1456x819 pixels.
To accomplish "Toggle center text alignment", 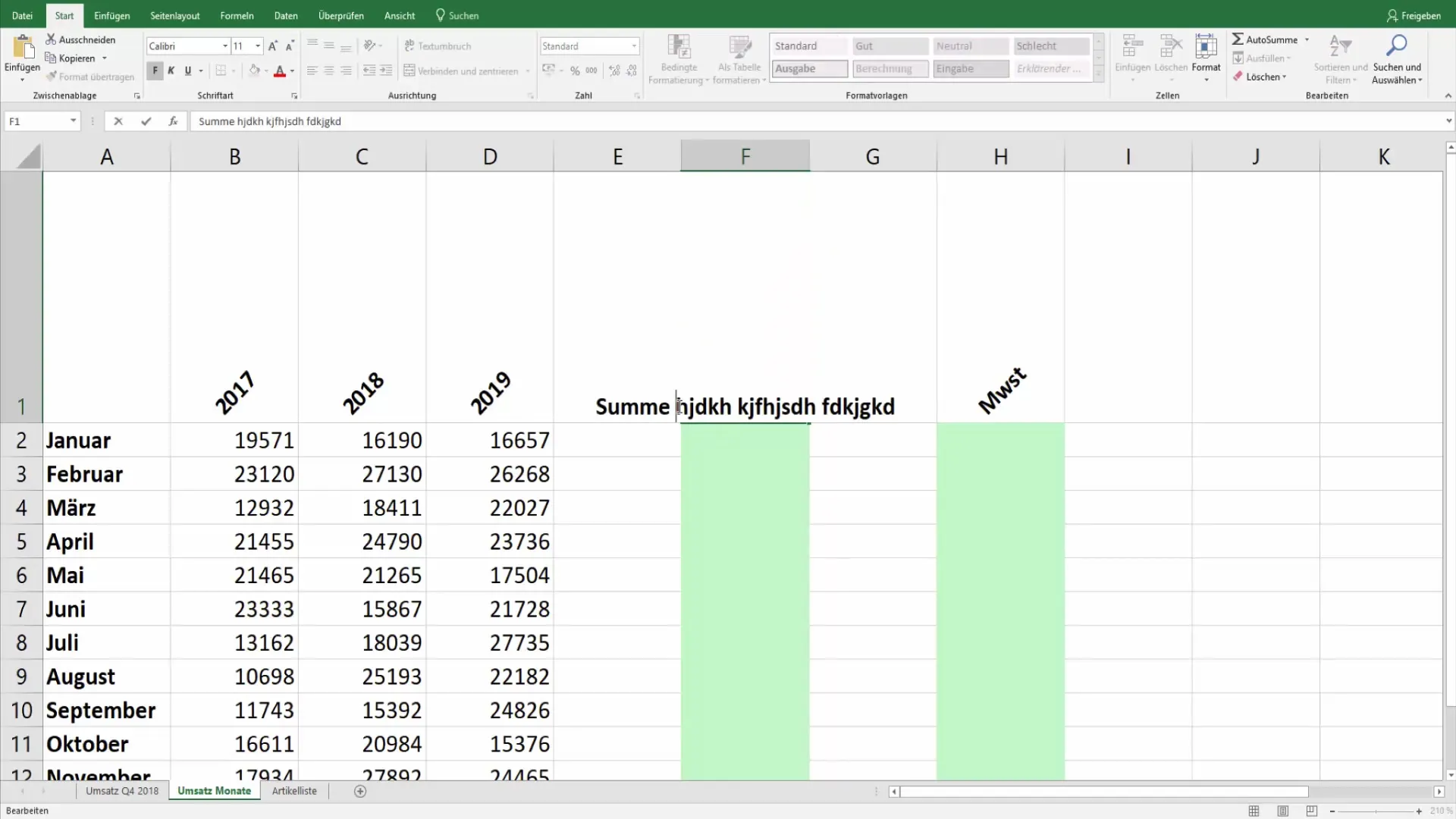I will [329, 71].
